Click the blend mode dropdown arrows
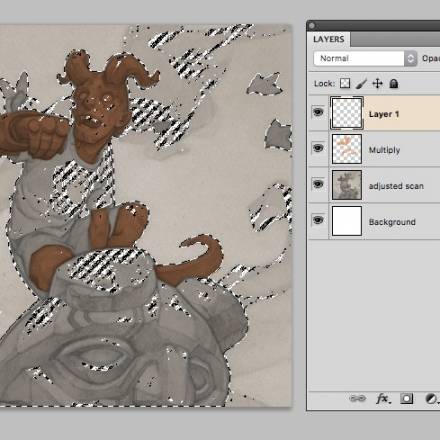This screenshot has width=440, height=440. [x=411, y=59]
